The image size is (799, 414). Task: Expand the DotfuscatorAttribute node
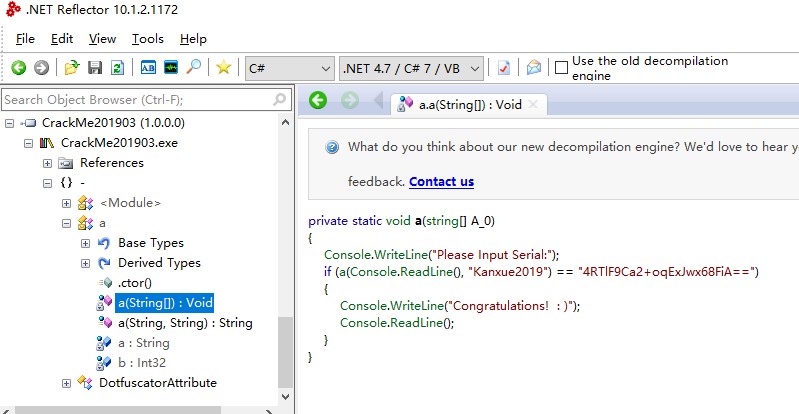[66, 383]
